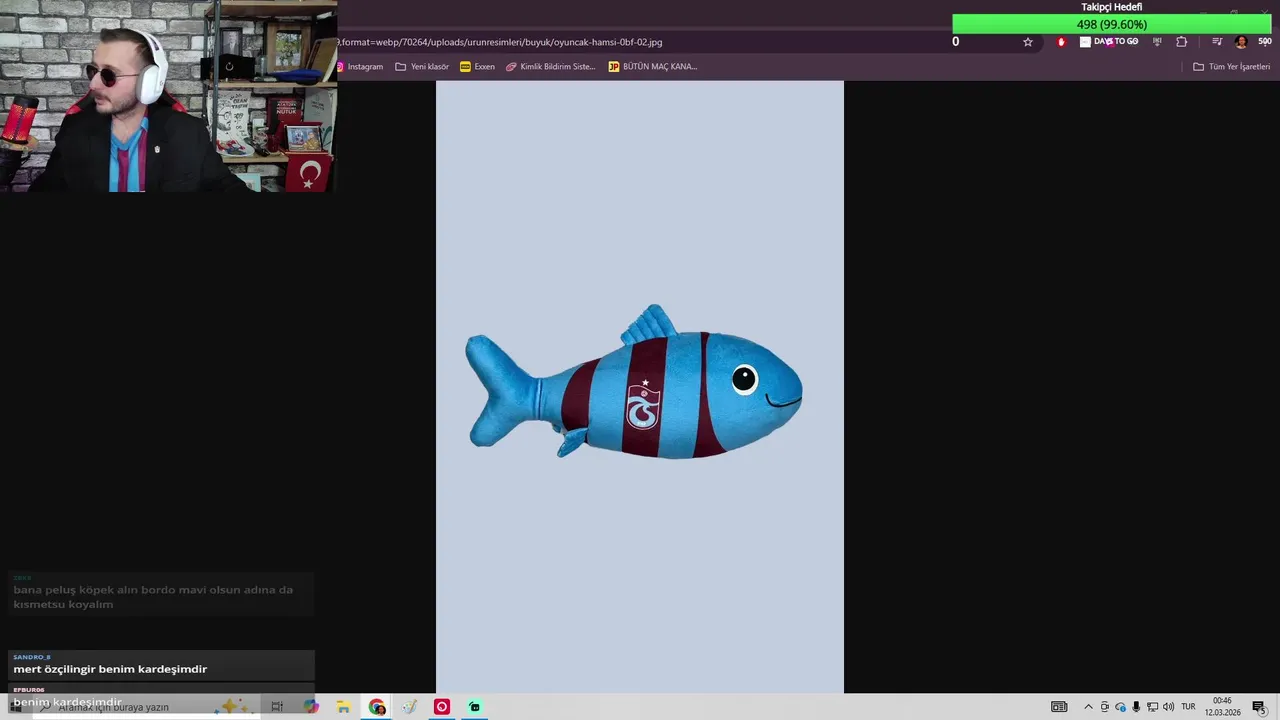
Task: Open the notification center icon
Action: (1259, 707)
